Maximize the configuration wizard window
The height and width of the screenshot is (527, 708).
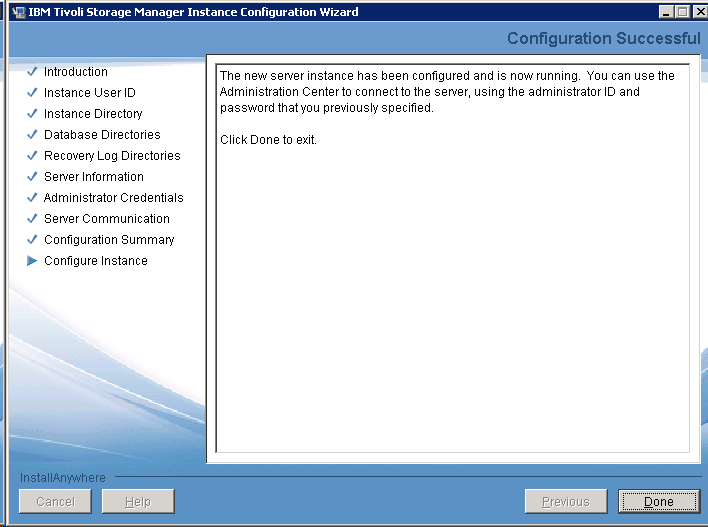(682, 12)
